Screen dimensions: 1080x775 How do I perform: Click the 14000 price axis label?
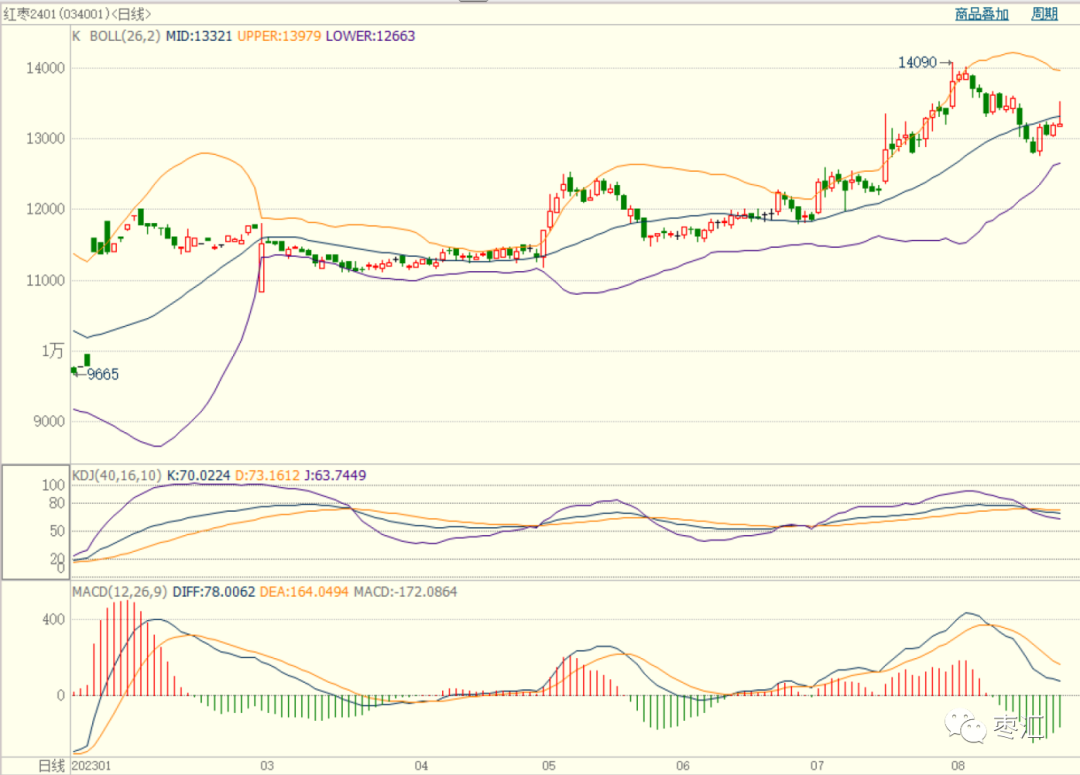coord(45,68)
